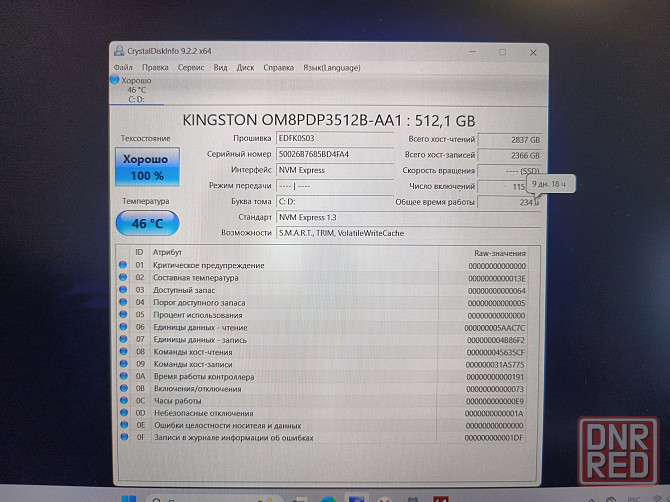Click raw value 000000000073
670x502 pixels.
495,389
